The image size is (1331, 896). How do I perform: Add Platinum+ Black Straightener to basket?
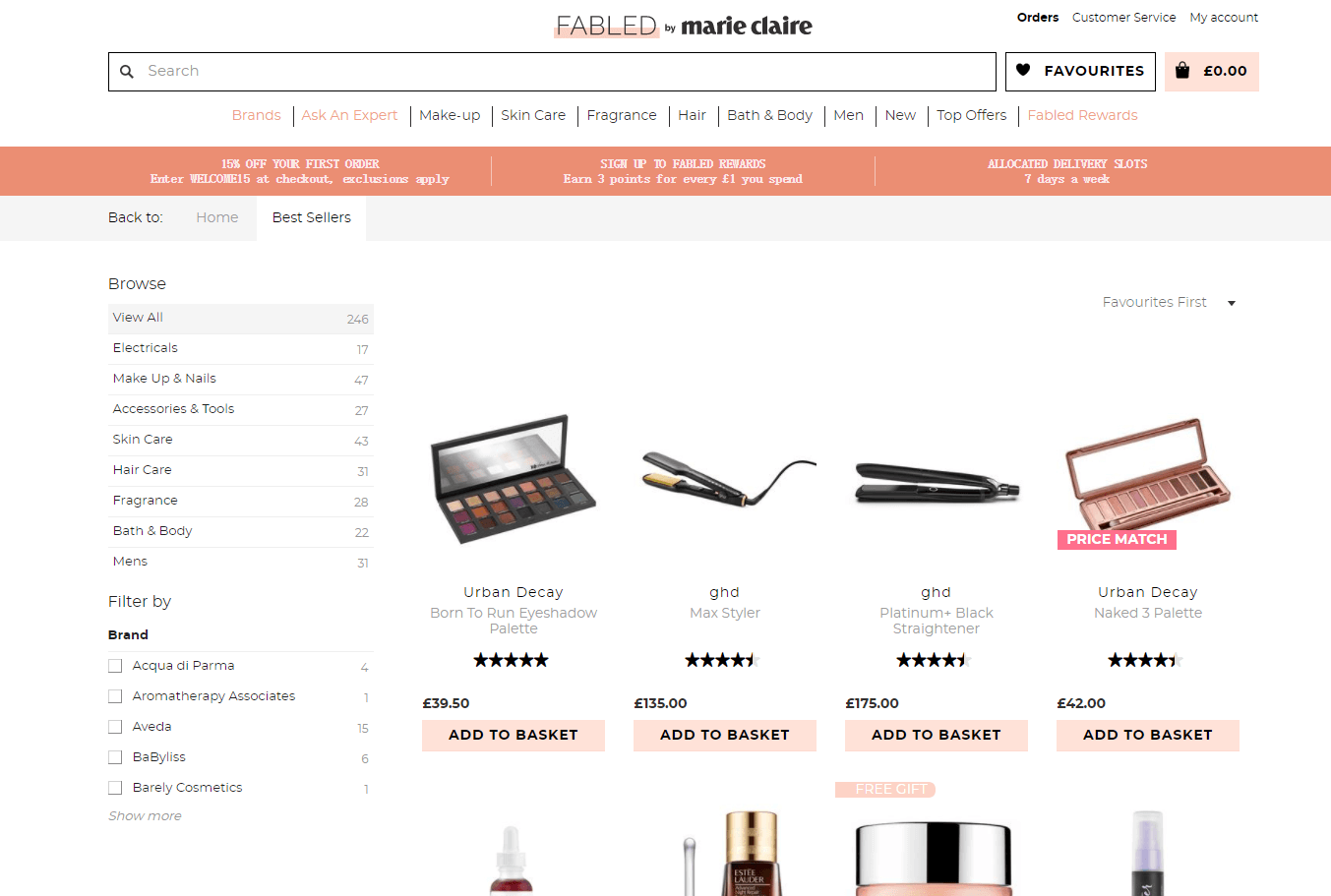[937, 735]
